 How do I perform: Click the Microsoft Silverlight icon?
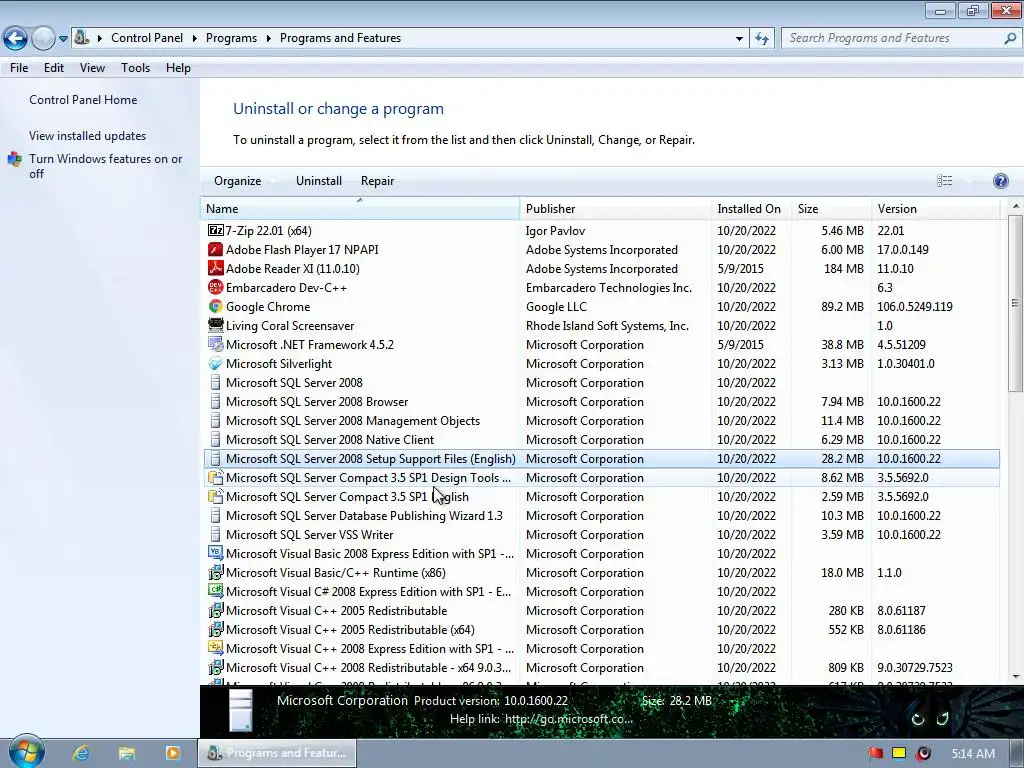(216, 364)
